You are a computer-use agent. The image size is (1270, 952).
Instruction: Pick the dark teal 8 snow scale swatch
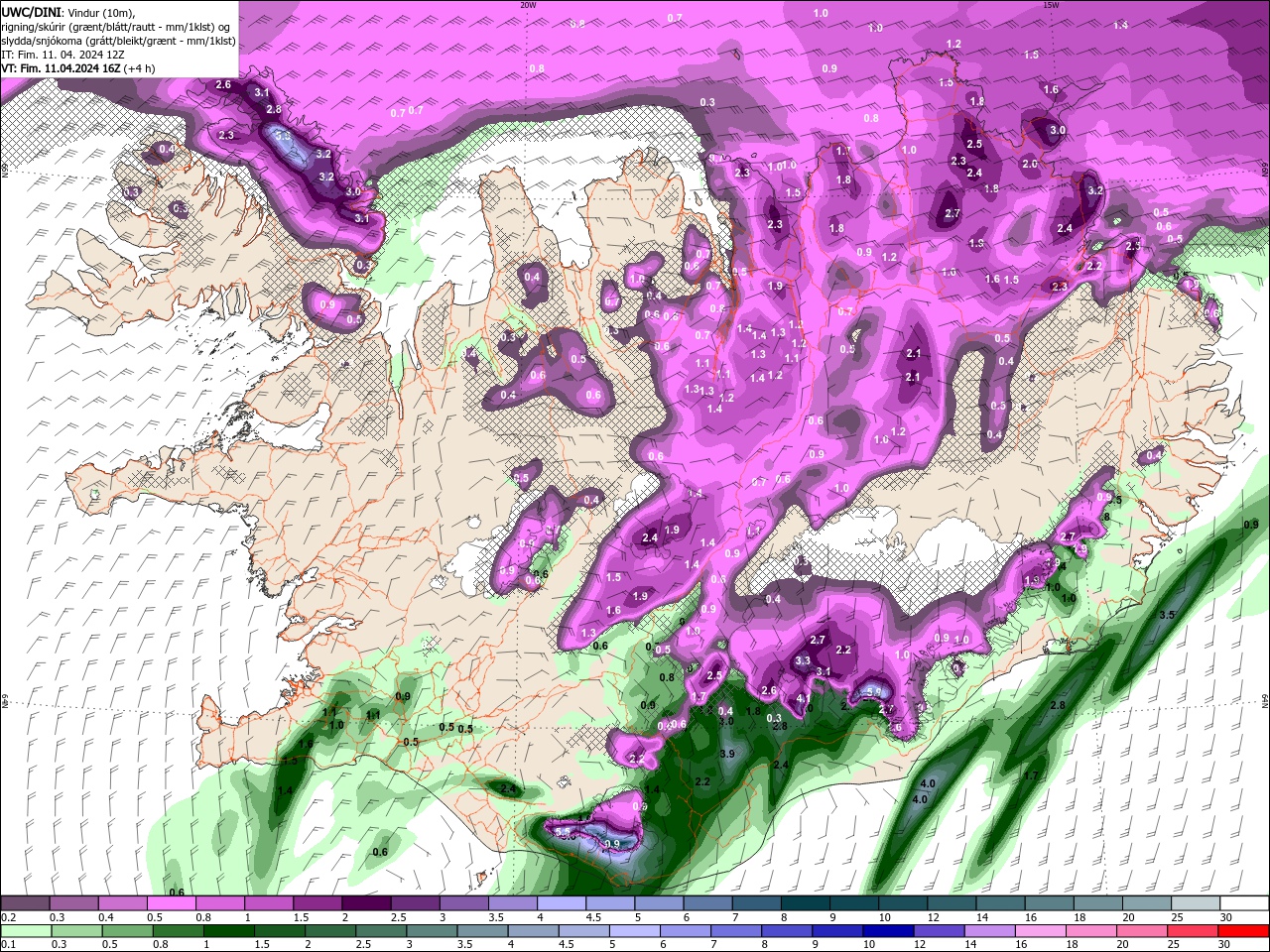(805, 903)
